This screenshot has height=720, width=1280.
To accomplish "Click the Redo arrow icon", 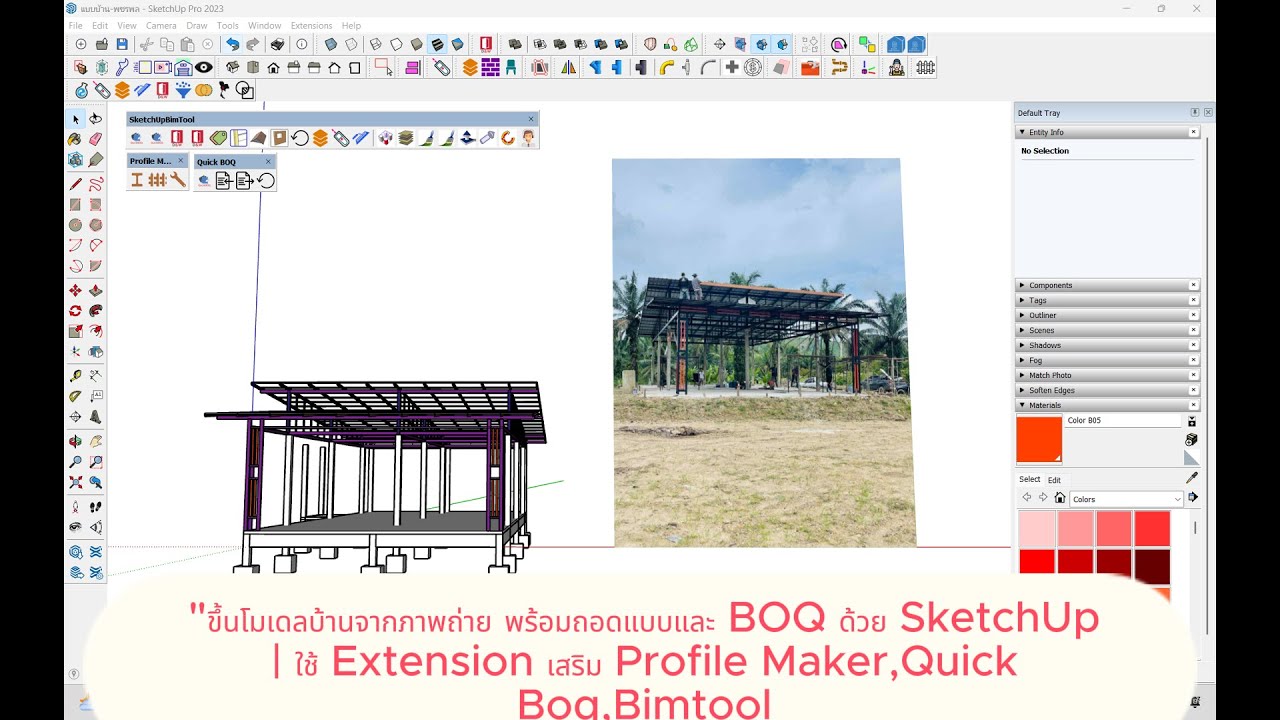I will pos(252,44).
